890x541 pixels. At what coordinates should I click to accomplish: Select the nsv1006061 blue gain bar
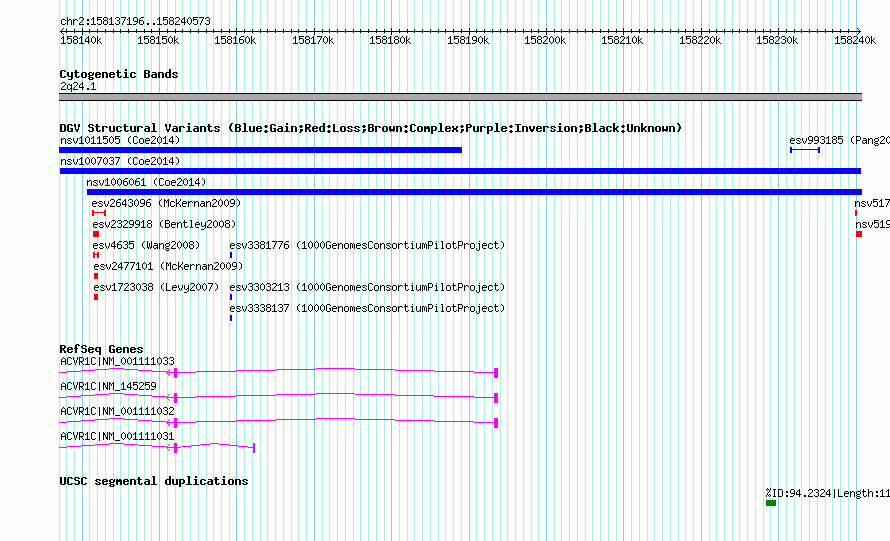tap(474, 192)
